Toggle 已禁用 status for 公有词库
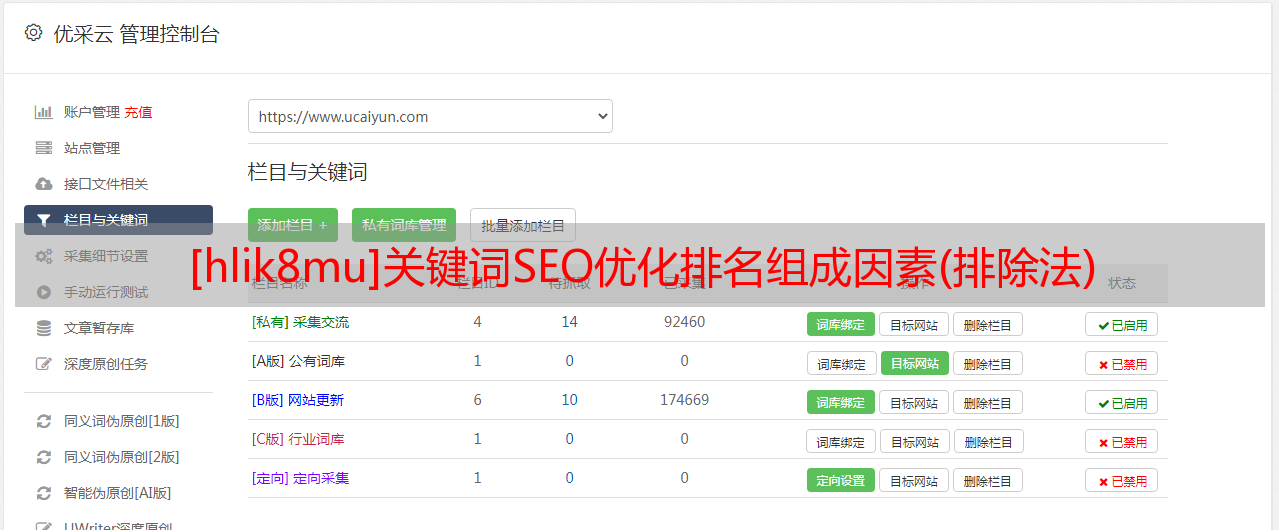This screenshot has width=1279, height=530. point(1121,363)
